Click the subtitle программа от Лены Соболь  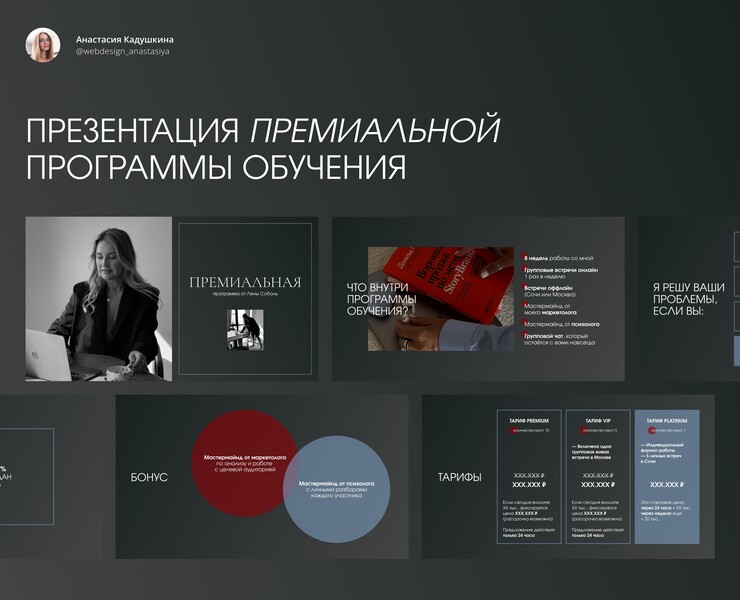click(245, 294)
